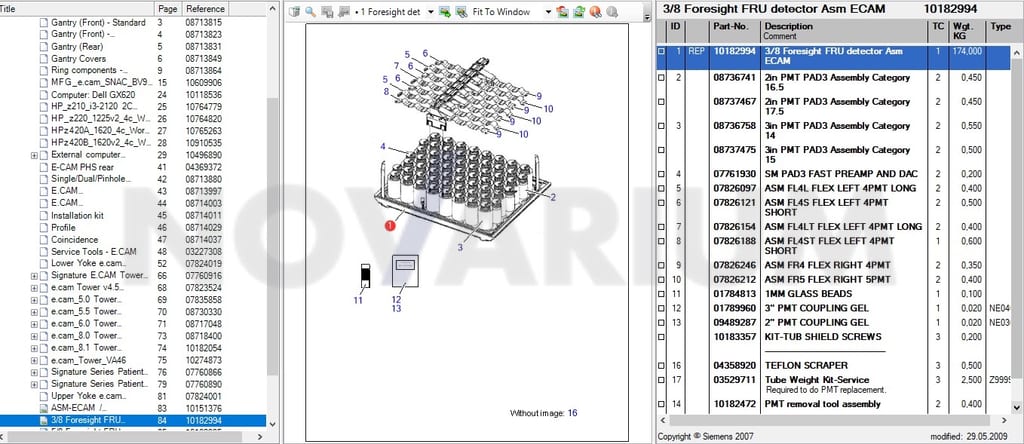Screen dimensions: 1024x444
Task: Click parts list vertical scrollbar down arrow
Action: 1018,409
